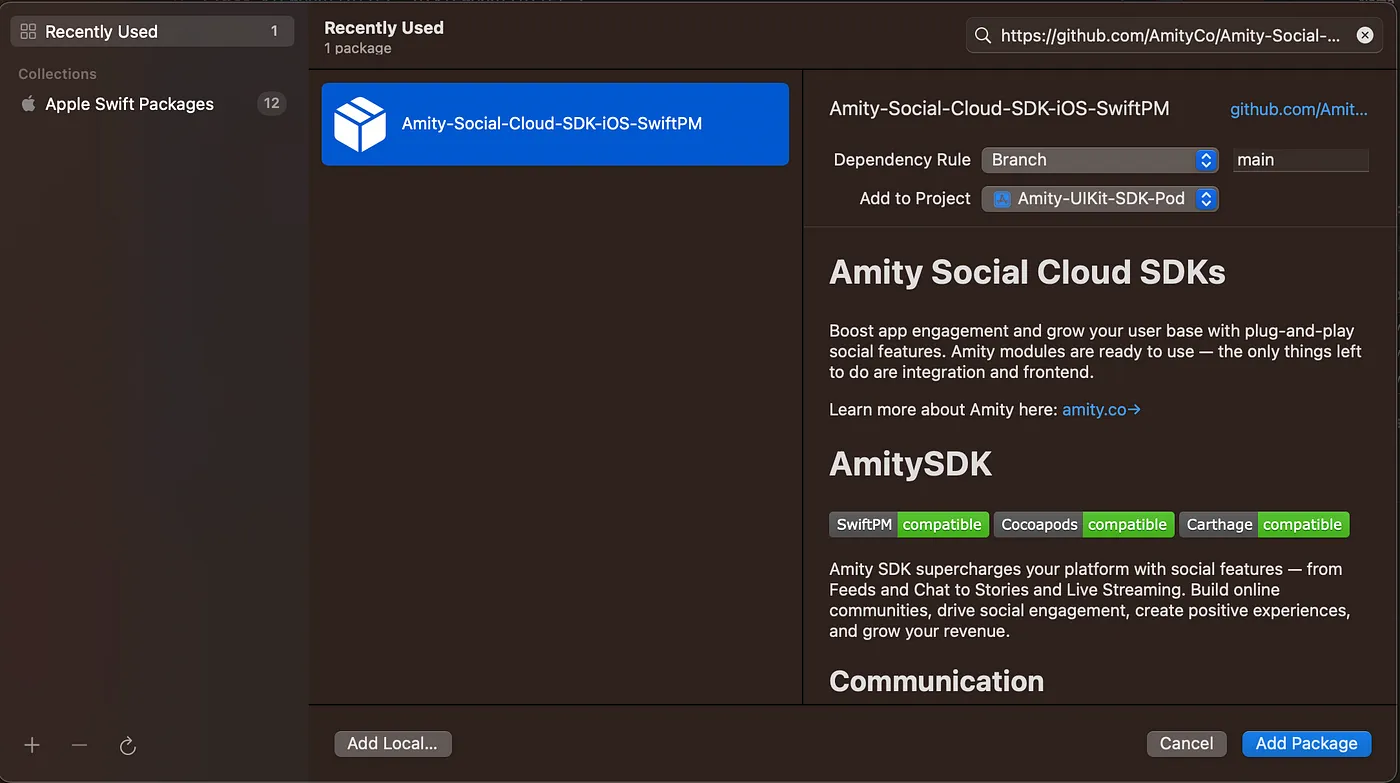Open the Dependency Rule Branch dropdown
The height and width of the screenshot is (783, 1400).
tap(1099, 160)
